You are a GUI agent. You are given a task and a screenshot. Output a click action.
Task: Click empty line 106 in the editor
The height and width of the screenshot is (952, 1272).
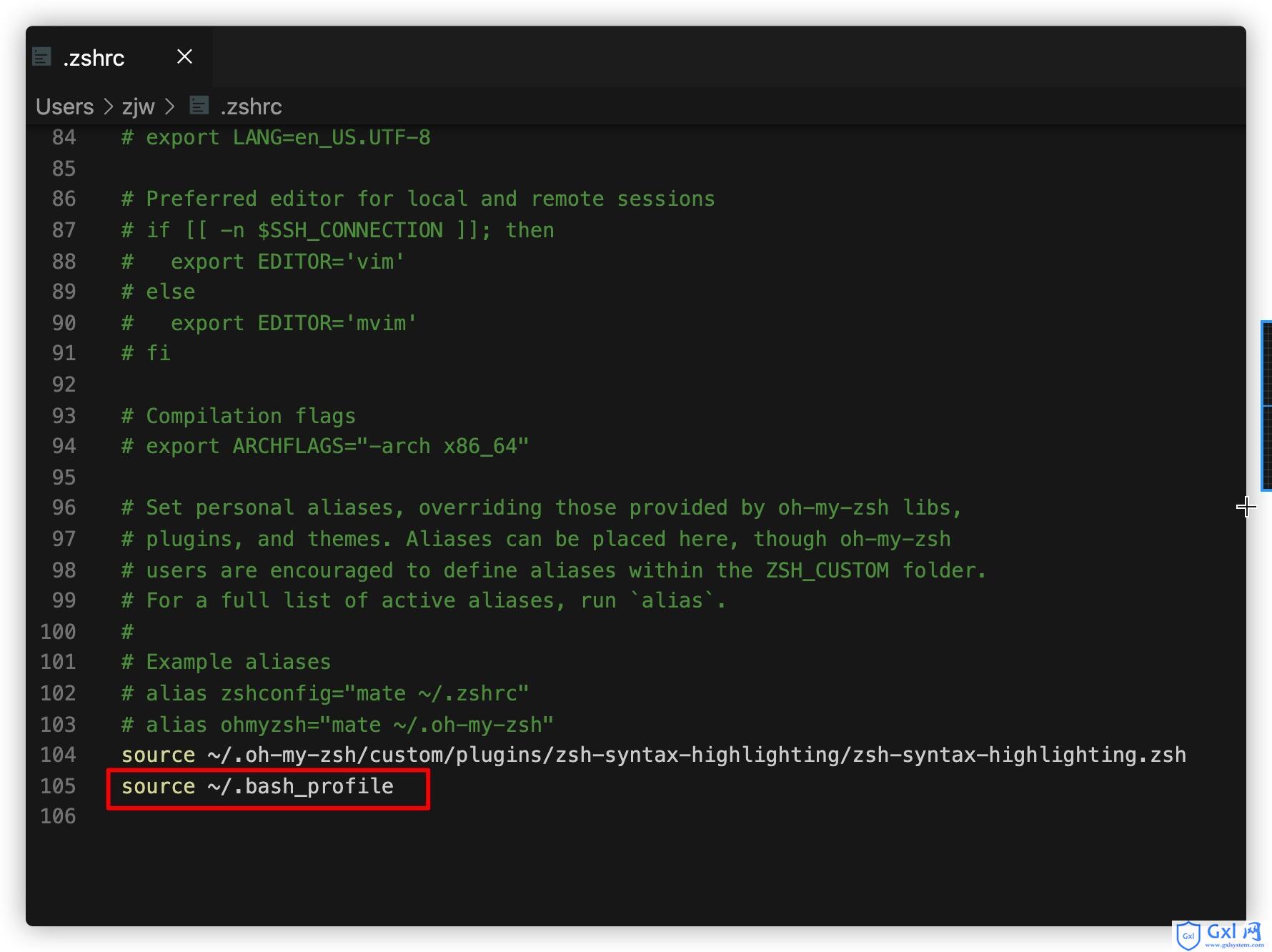point(643,816)
